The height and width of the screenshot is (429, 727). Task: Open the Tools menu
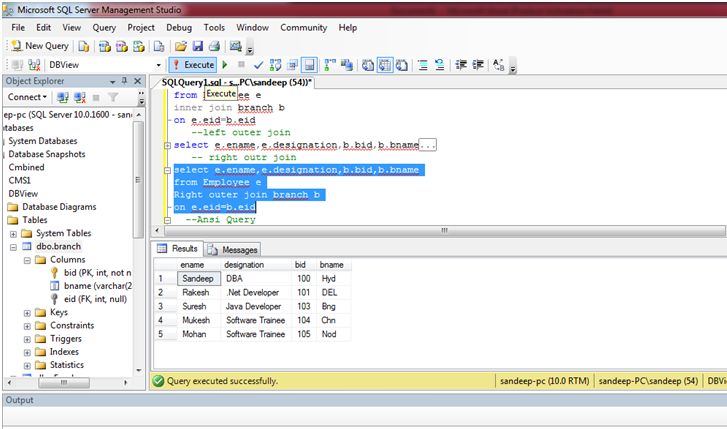coord(214,27)
